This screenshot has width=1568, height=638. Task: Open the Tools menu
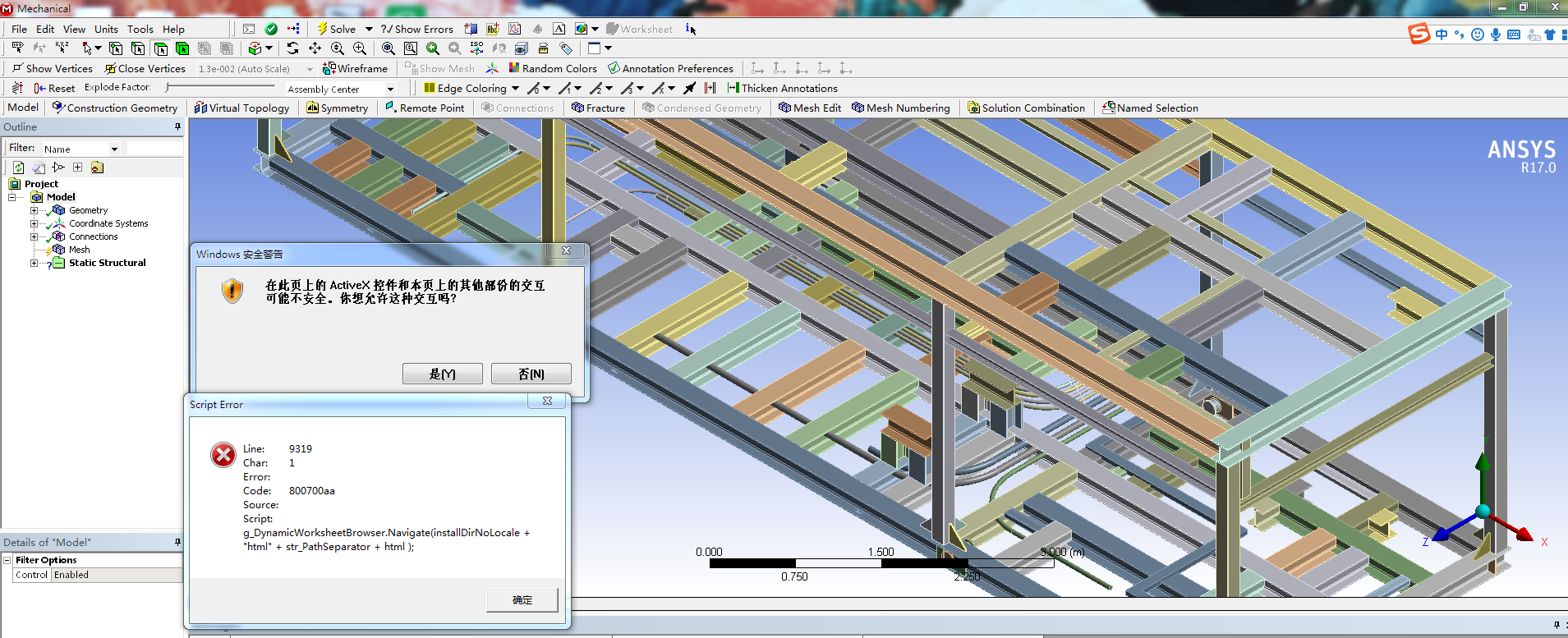(x=140, y=29)
